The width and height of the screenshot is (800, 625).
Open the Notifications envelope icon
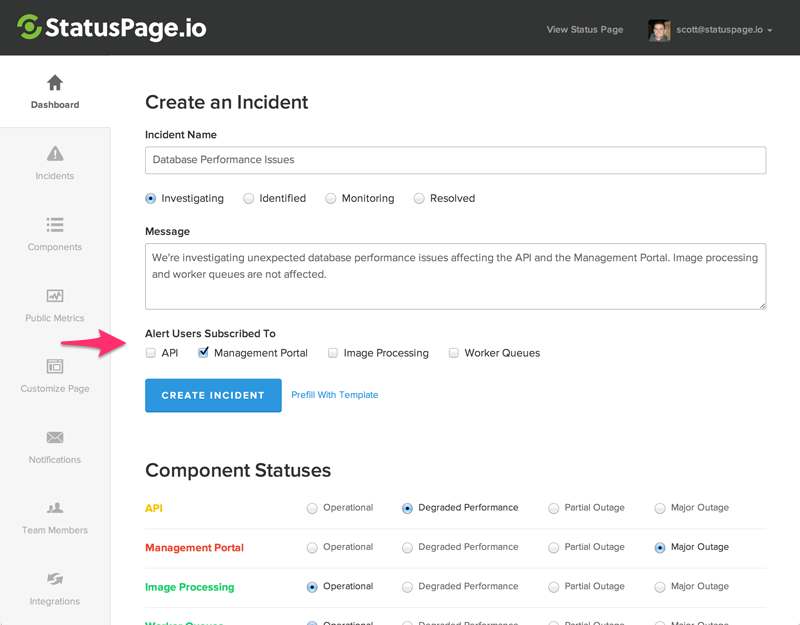pyautogui.click(x=55, y=437)
